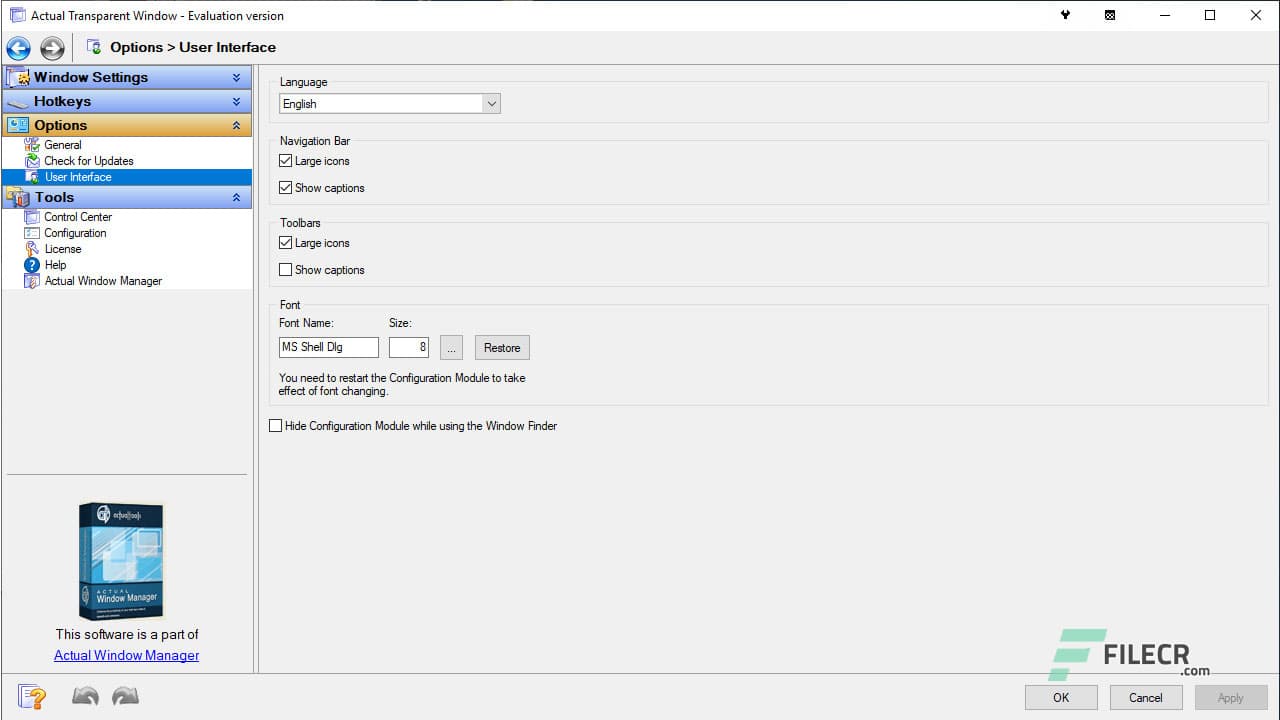The image size is (1280, 720).
Task: Open the Actual Window Manager link
Action: (x=126, y=655)
